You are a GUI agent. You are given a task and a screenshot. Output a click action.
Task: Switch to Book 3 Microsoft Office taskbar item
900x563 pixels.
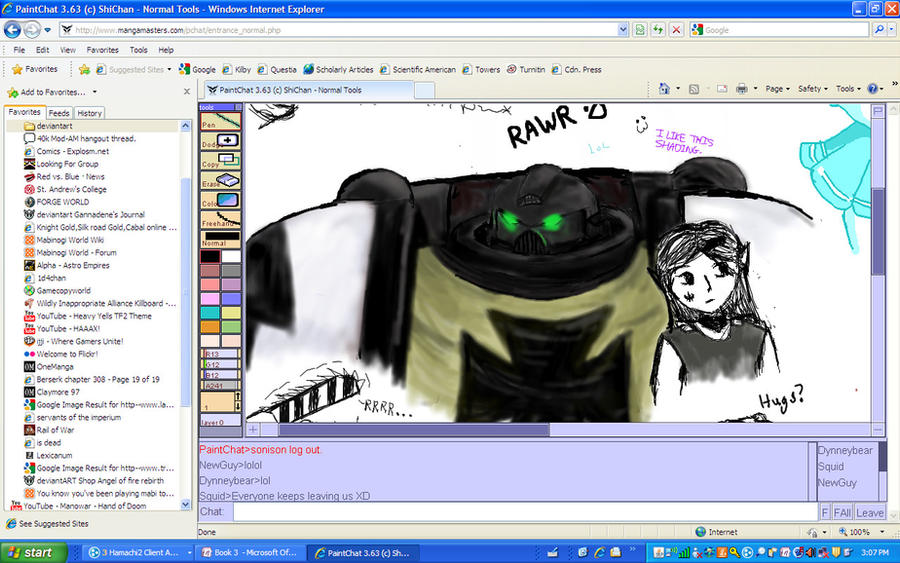(x=249, y=553)
